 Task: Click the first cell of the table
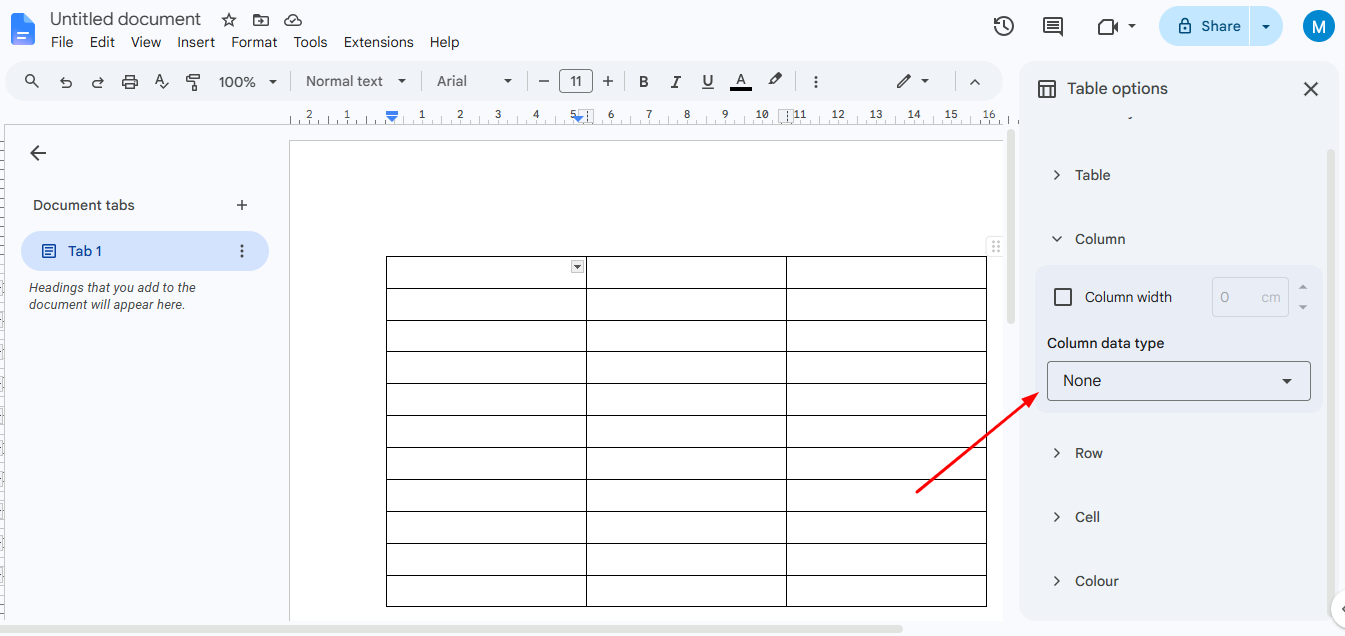pos(486,272)
